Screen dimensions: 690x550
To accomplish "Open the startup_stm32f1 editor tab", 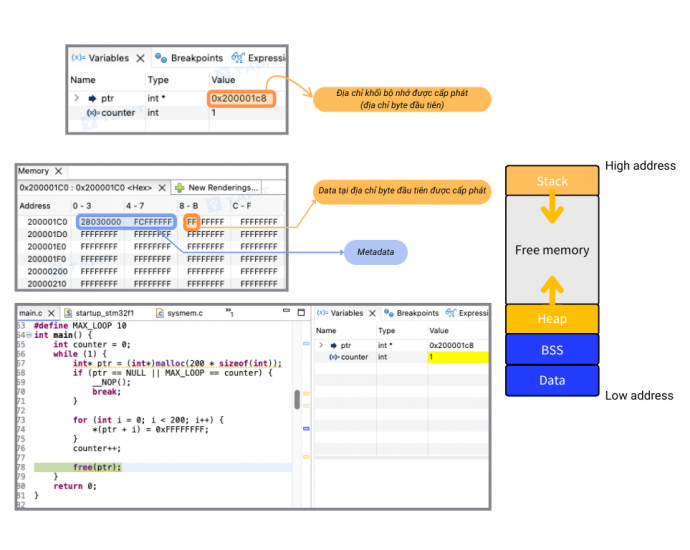I will pyautogui.click(x=99, y=313).
